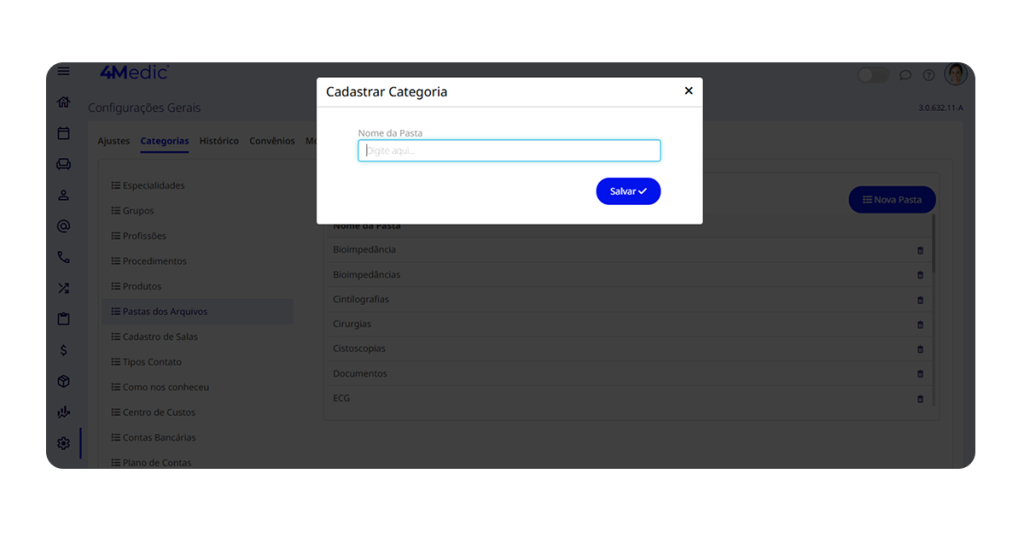Click the Salvar button
Viewport: 1024px width, 538px height.
coord(628,191)
